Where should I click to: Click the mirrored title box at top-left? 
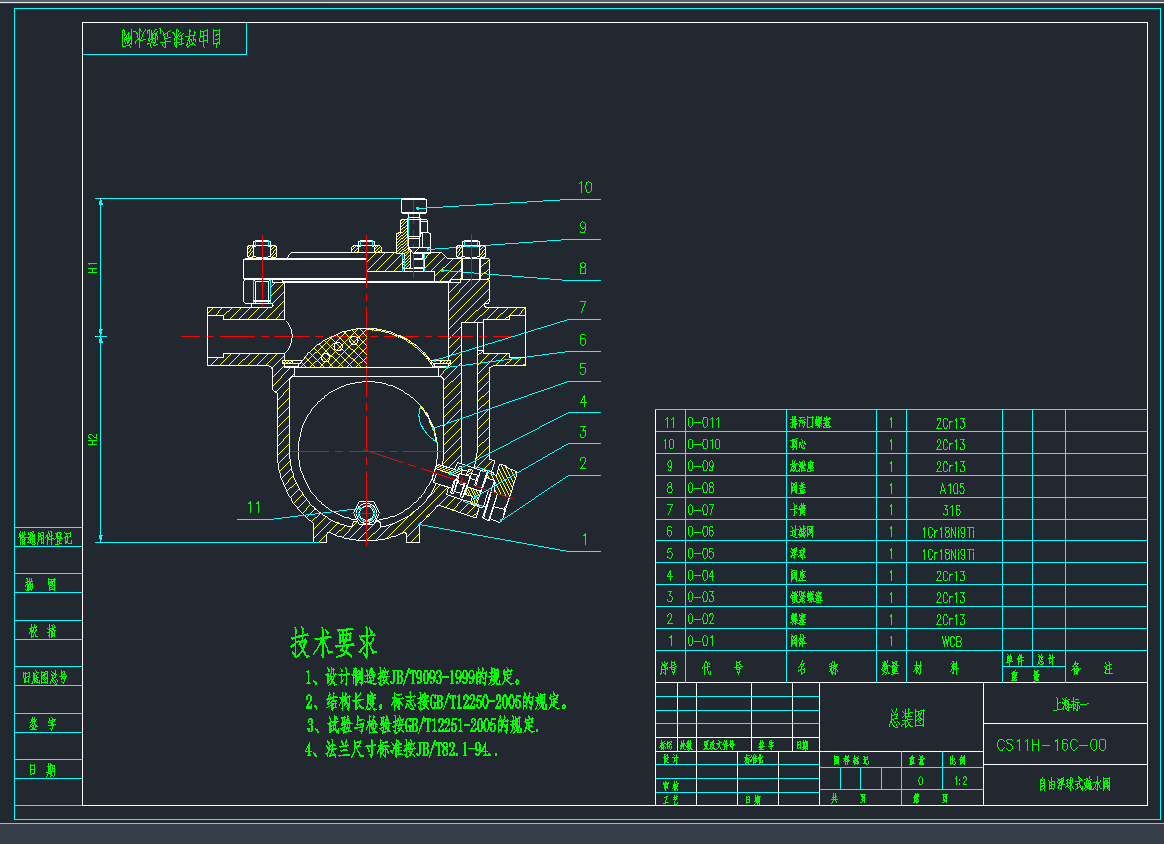165,40
